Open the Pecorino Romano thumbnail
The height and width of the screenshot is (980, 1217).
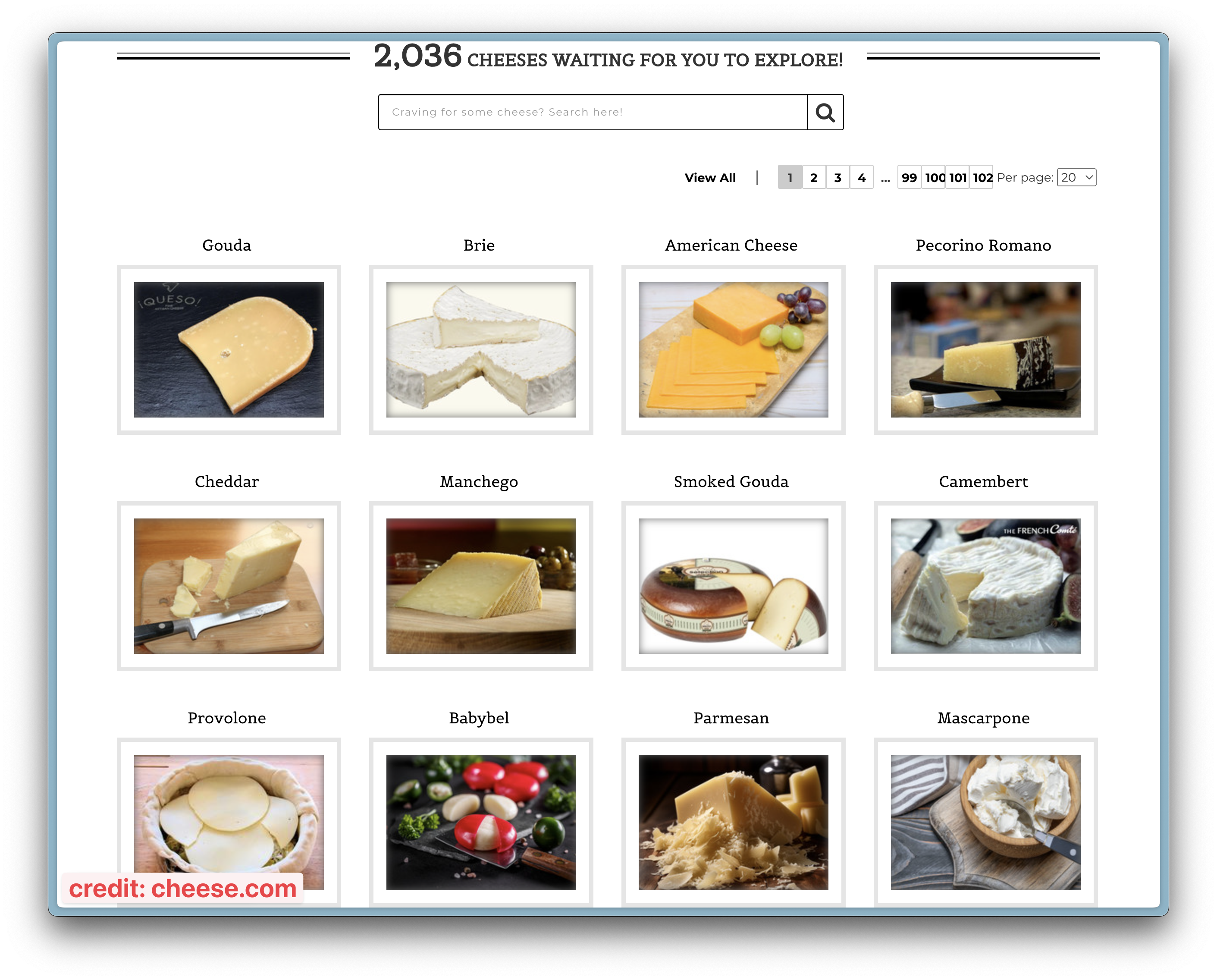tap(985, 349)
